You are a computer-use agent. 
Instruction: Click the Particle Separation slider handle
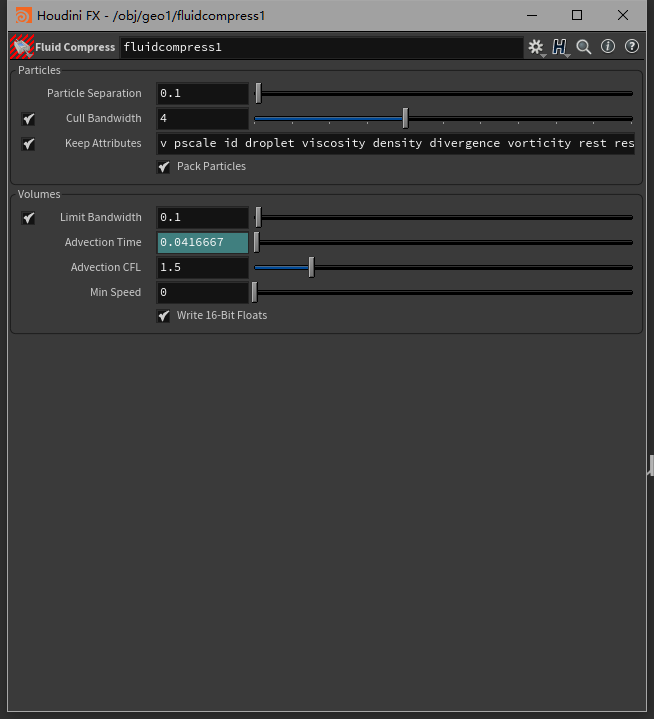click(x=259, y=94)
